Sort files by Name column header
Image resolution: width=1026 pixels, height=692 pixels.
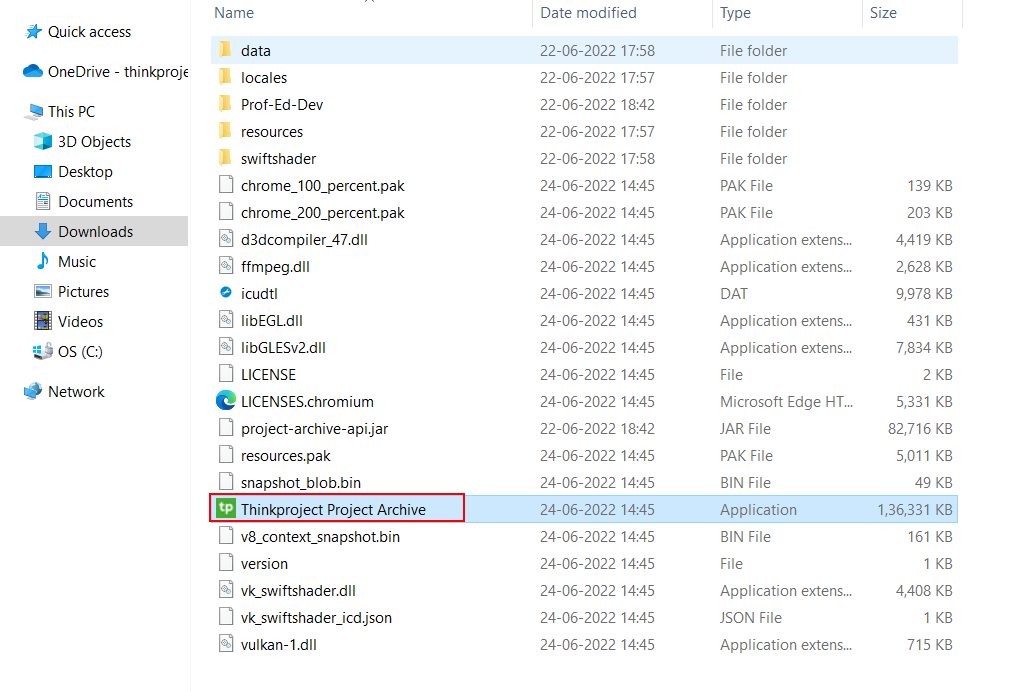[x=234, y=13]
